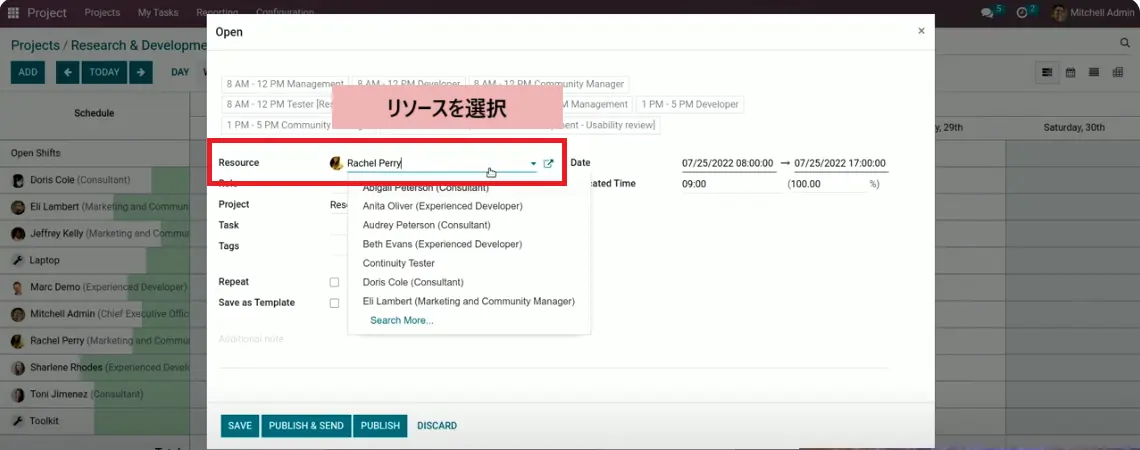Open the apps grid menu icon
Screen dimensions: 1140x450
13,13
